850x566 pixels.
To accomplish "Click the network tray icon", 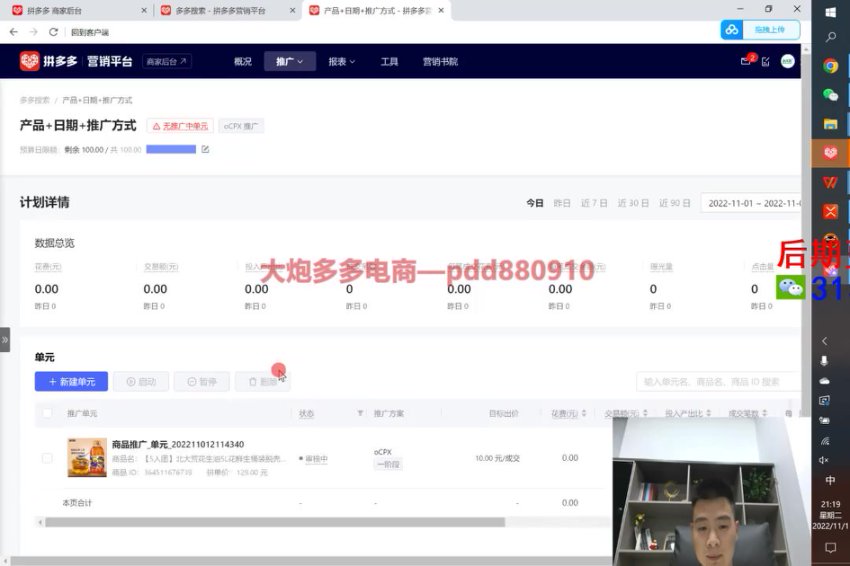I will pyautogui.click(x=824, y=440).
